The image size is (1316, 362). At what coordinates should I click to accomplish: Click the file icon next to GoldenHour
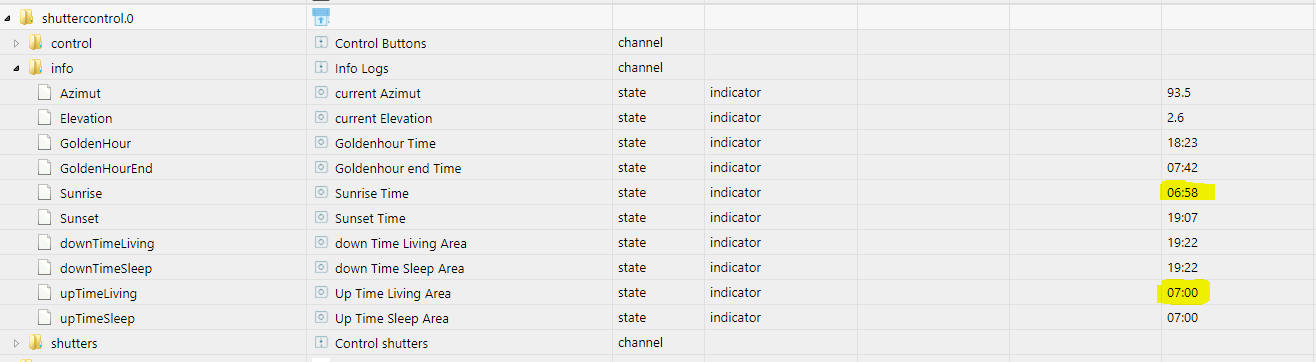[44, 143]
